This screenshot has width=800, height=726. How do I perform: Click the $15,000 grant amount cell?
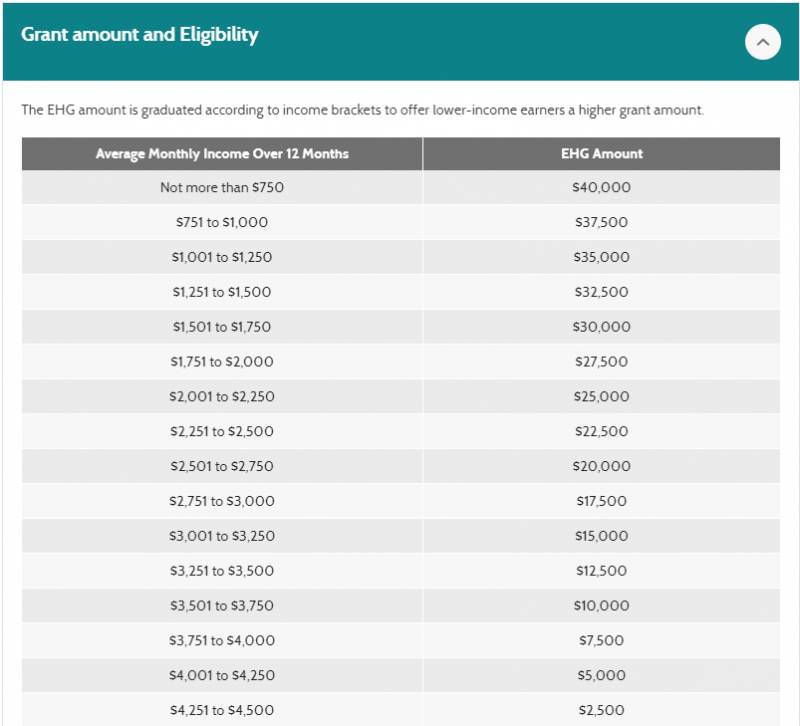[601, 536]
